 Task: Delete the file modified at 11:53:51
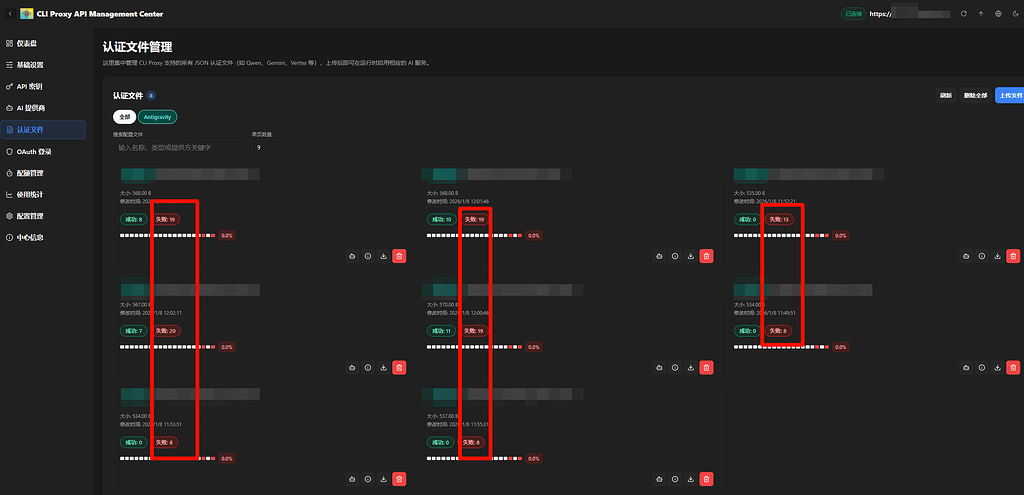399,479
